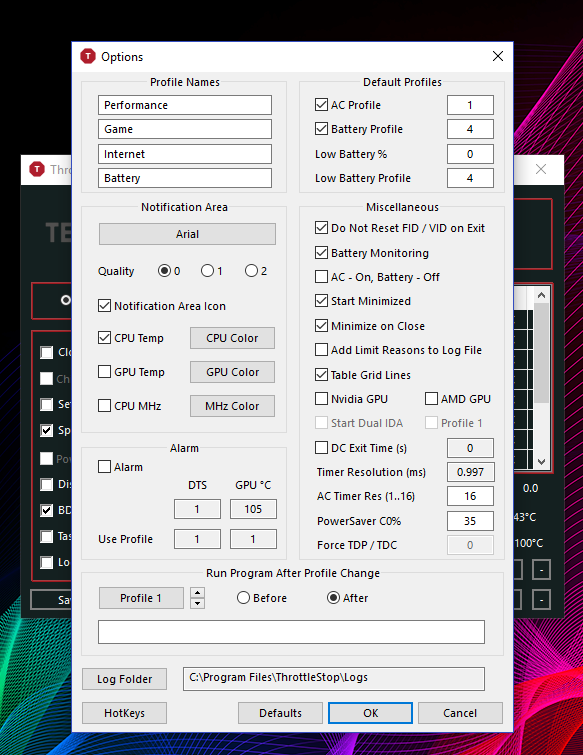
Task: Open the GPU Color picker button
Action: point(232,372)
